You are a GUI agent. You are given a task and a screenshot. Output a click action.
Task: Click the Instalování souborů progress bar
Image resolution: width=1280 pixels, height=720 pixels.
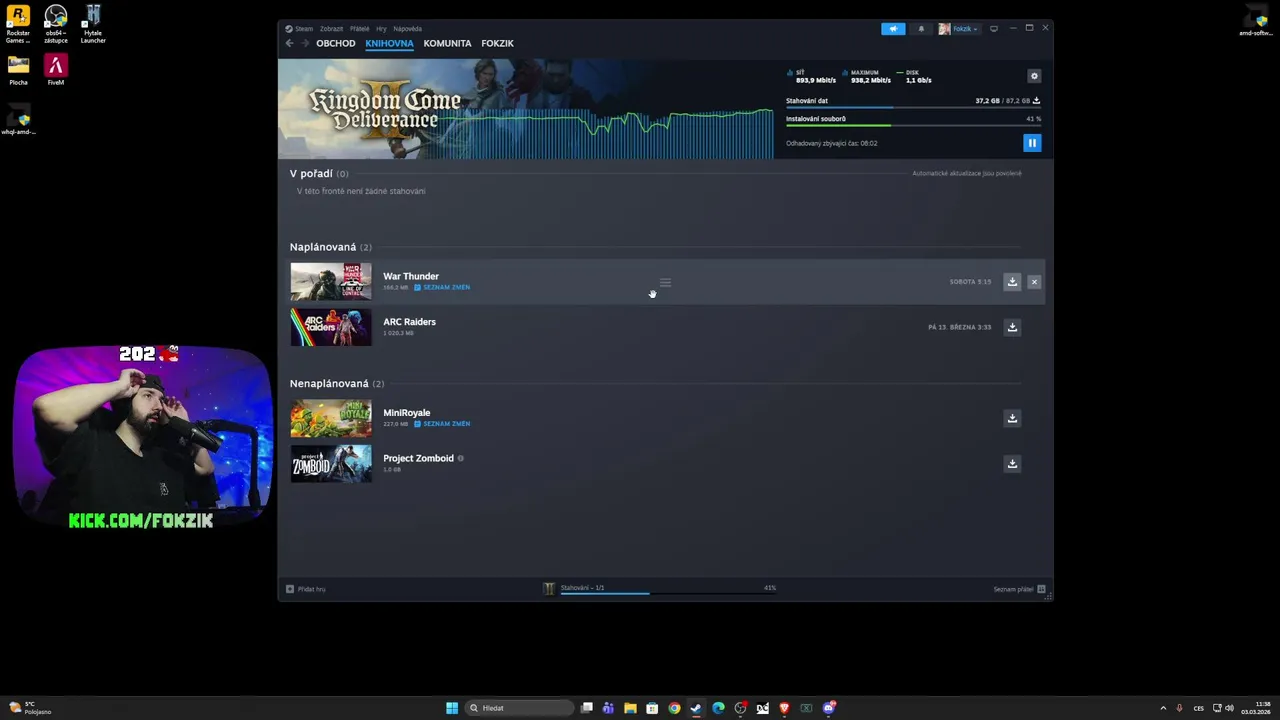[x=913, y=125]
